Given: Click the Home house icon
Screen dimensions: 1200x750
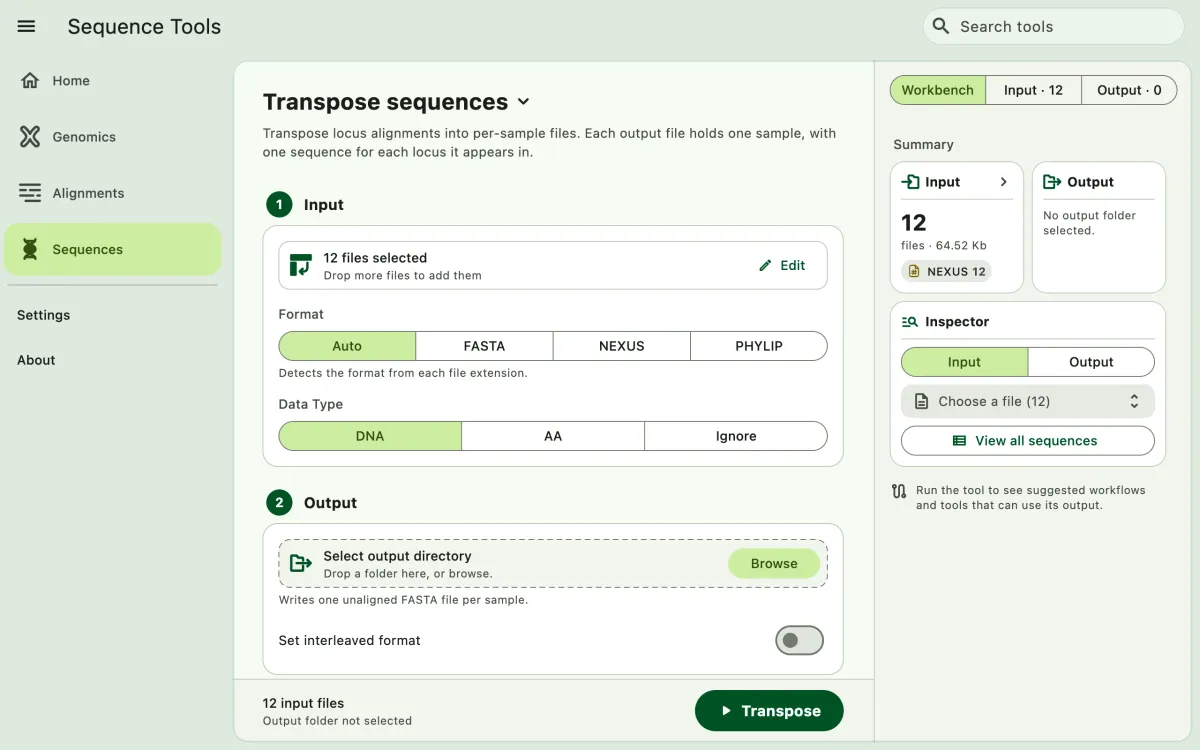Looking at the screenshot, I should [30, 81].
